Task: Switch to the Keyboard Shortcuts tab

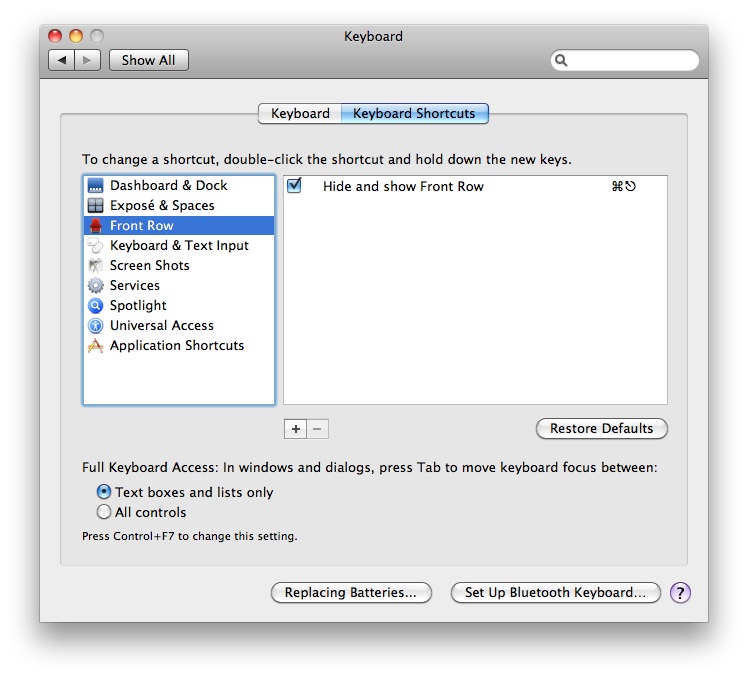Action: click(x=415, y=114)
